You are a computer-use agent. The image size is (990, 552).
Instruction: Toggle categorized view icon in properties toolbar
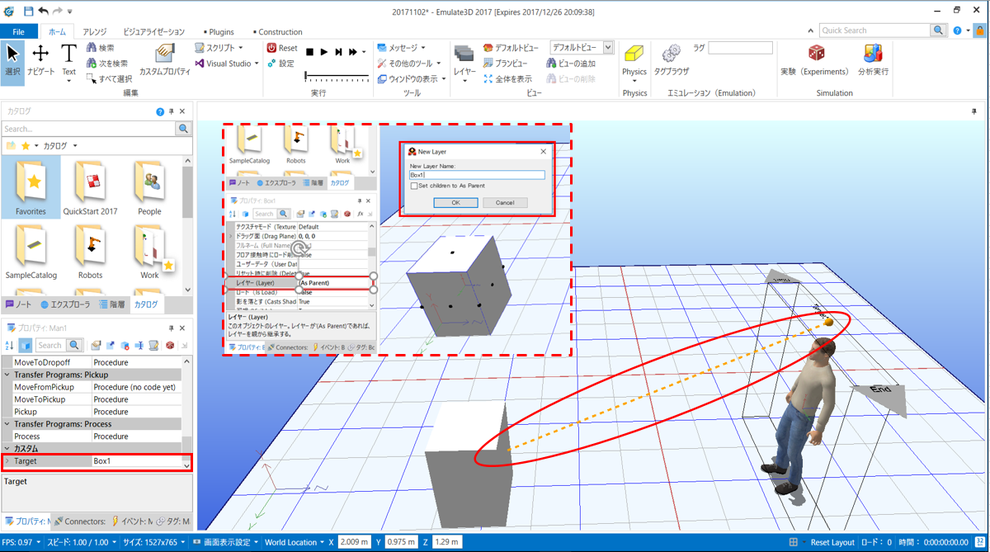tap(25, 345)
